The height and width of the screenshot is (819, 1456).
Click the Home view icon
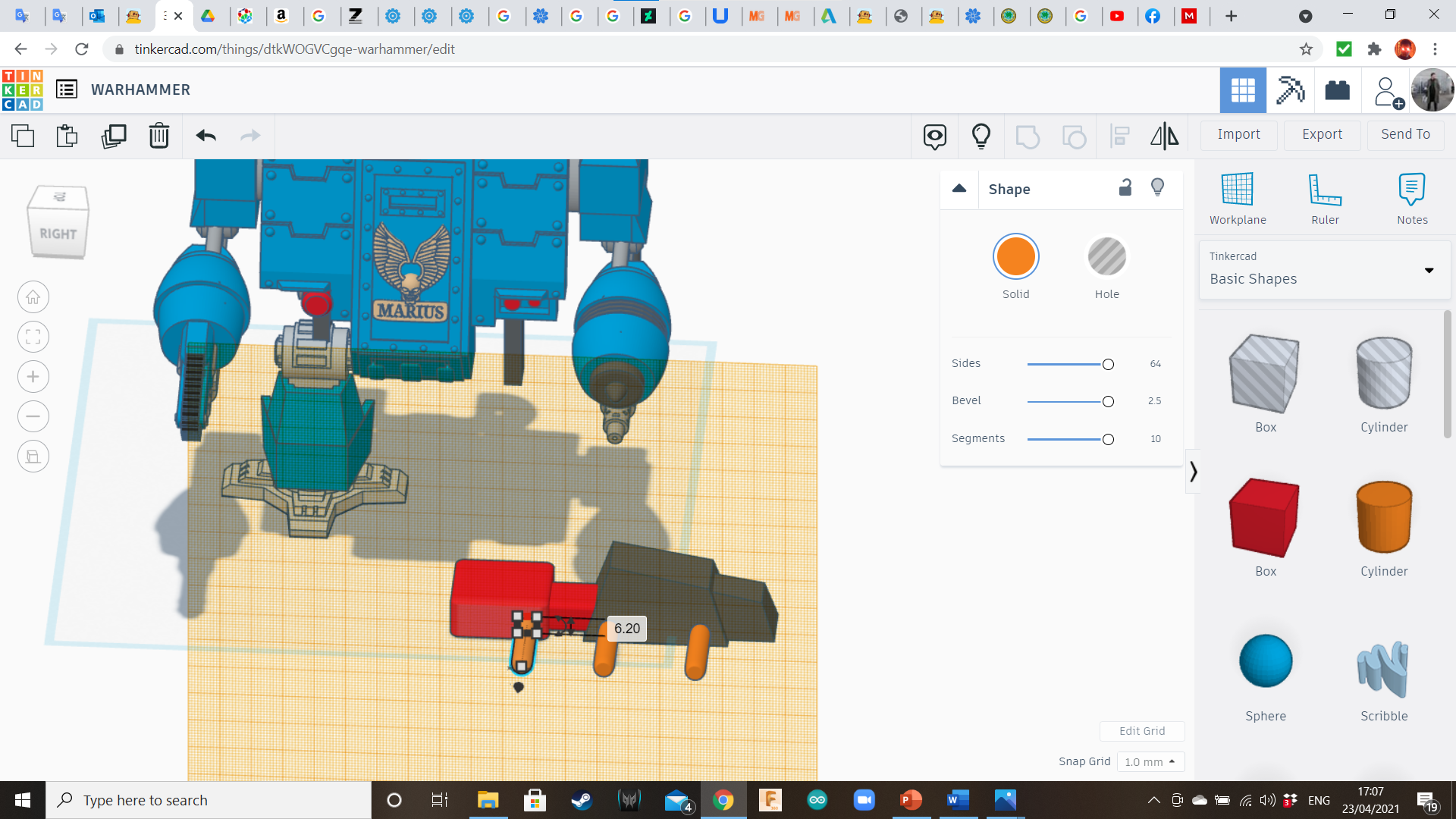[x=33, y=297]
